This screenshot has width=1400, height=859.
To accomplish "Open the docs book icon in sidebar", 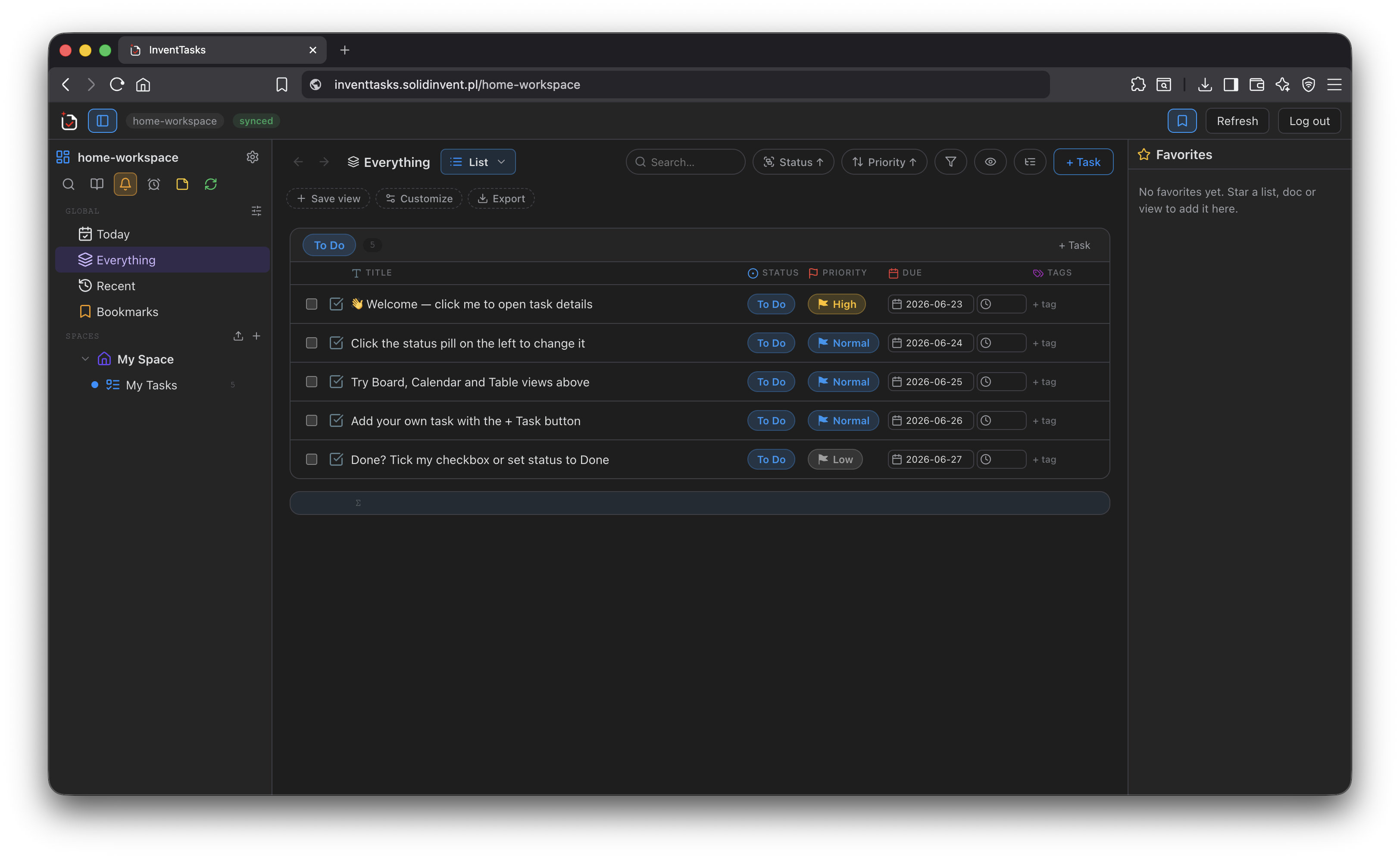I will [x=97, y=184].
